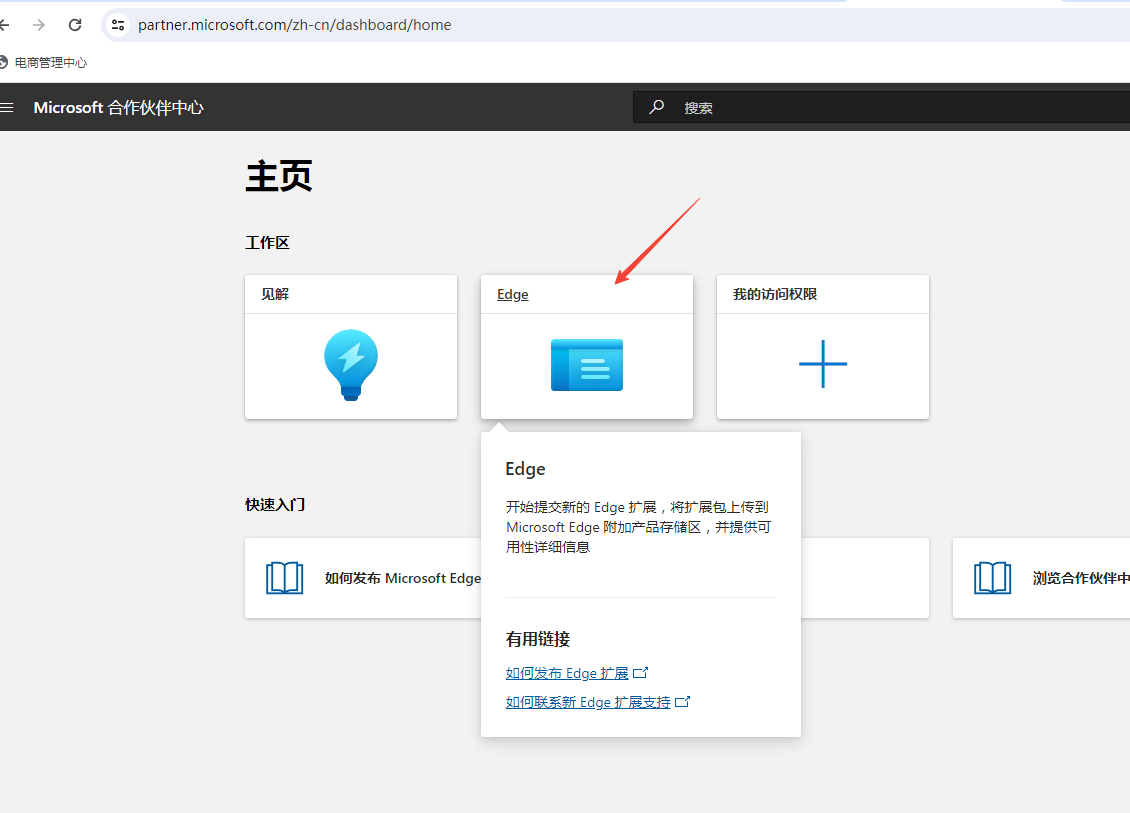Viewport: 1130px width, 813px height.
Task: Click the browser forward arrow
Action: (x=39, y=25)
